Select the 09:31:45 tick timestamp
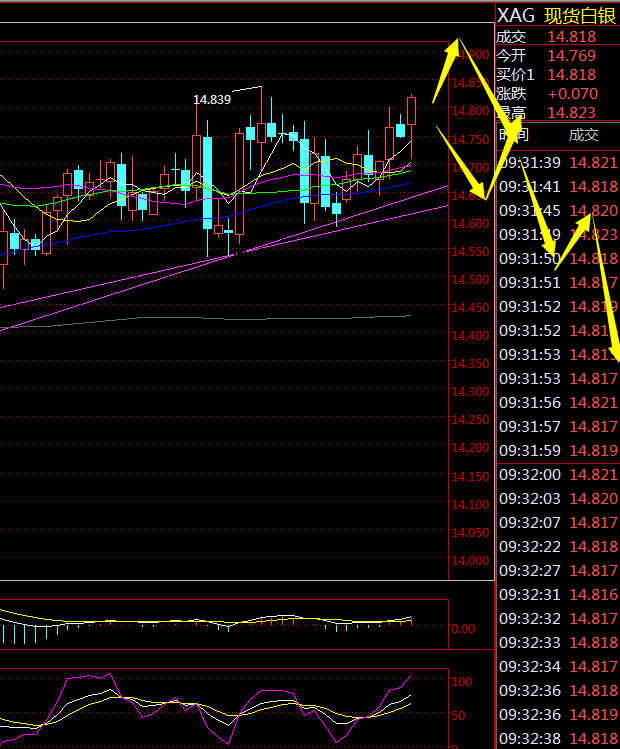The width and height of the screenshot is (620, 749). (530, 211)
